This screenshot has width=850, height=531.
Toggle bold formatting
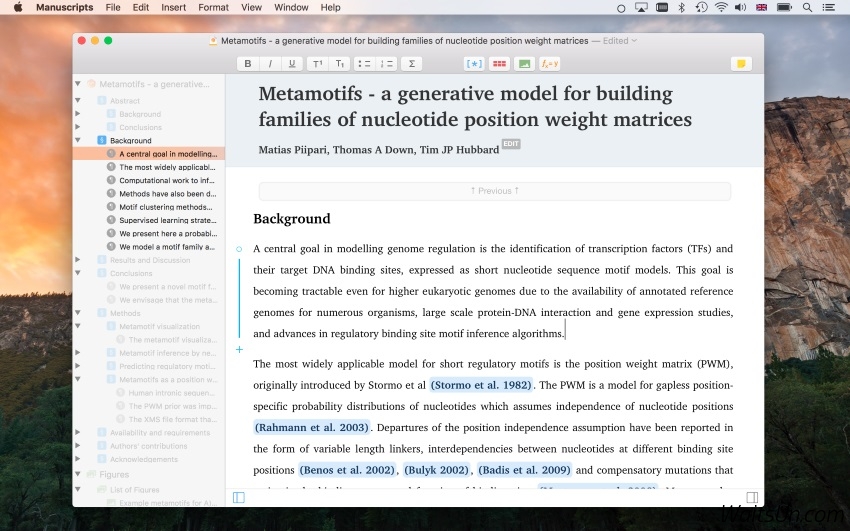pos(247,64)
